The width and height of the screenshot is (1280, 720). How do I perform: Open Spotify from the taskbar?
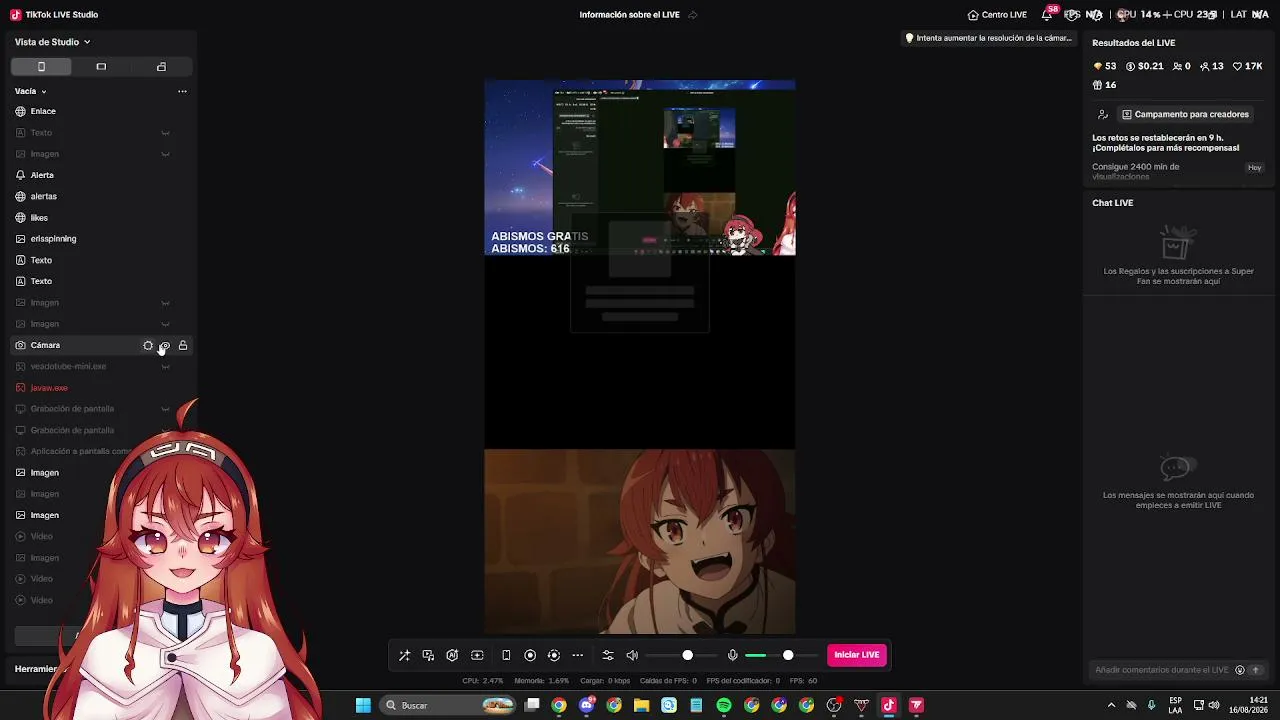pos(724,705)
